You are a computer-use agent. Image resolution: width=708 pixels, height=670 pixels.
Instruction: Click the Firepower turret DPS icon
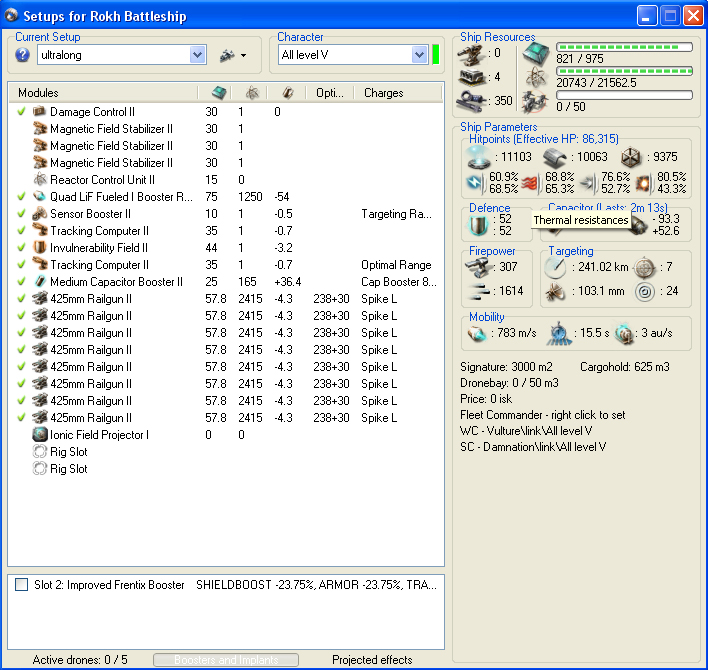click(x=479, y=267)
